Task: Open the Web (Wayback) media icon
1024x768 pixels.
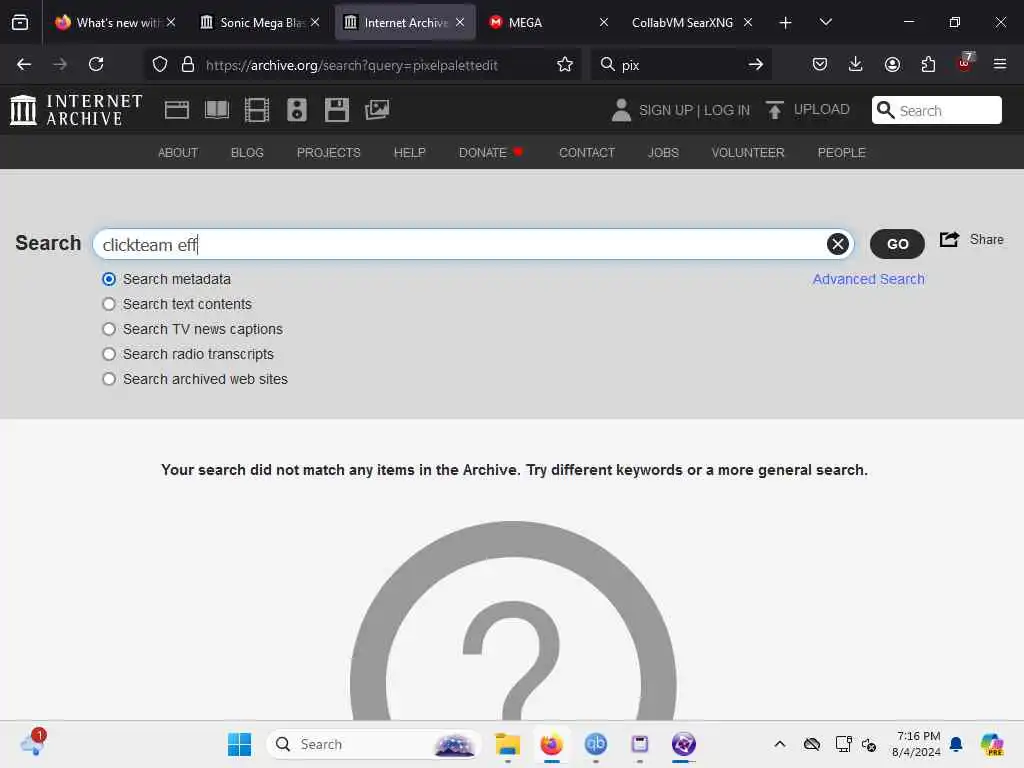Action: (x=176, y=110)
